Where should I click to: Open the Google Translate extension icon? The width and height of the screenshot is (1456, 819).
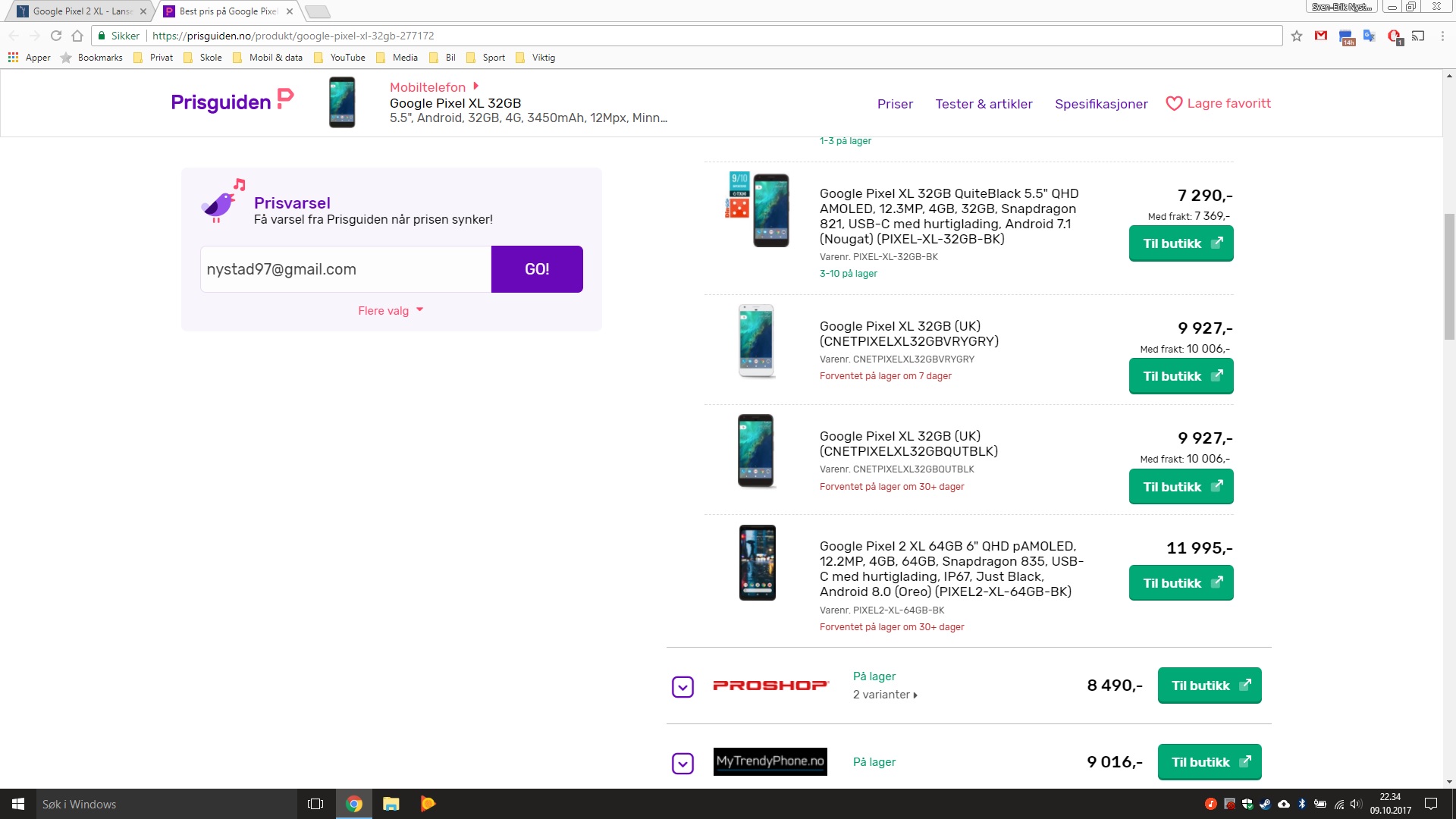(x=1370, y=36)
